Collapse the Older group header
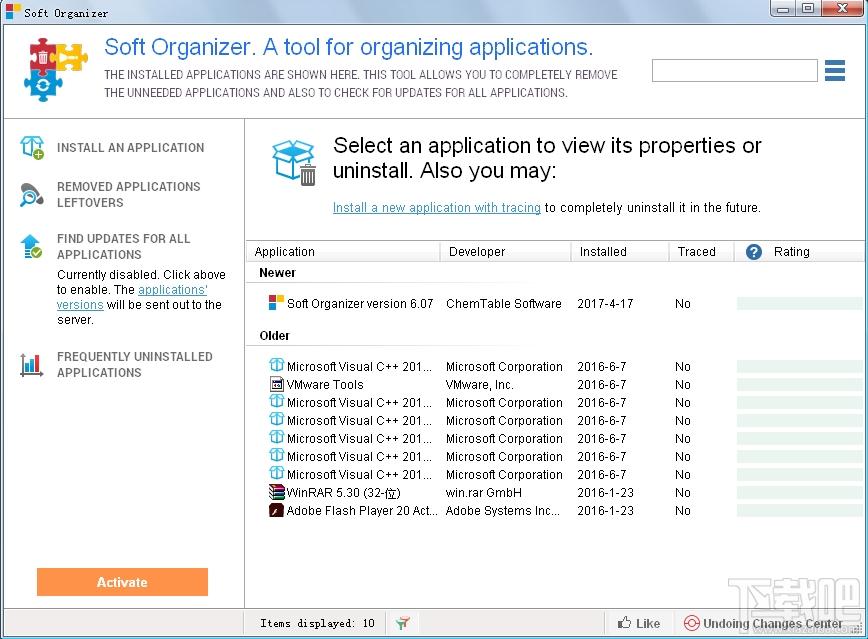This screenshot has height=639, width=868. tap(275, 336)
